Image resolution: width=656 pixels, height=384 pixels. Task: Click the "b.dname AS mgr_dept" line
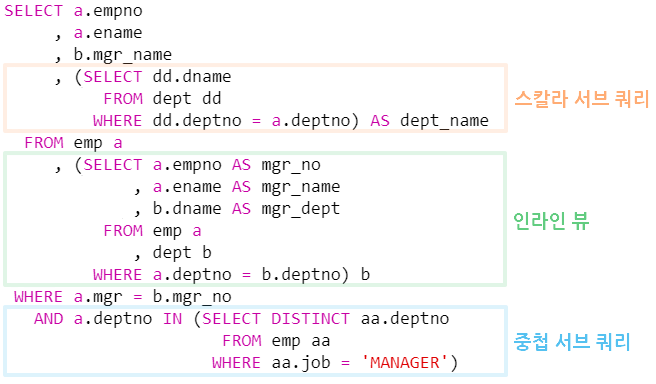tap(246, 209)
